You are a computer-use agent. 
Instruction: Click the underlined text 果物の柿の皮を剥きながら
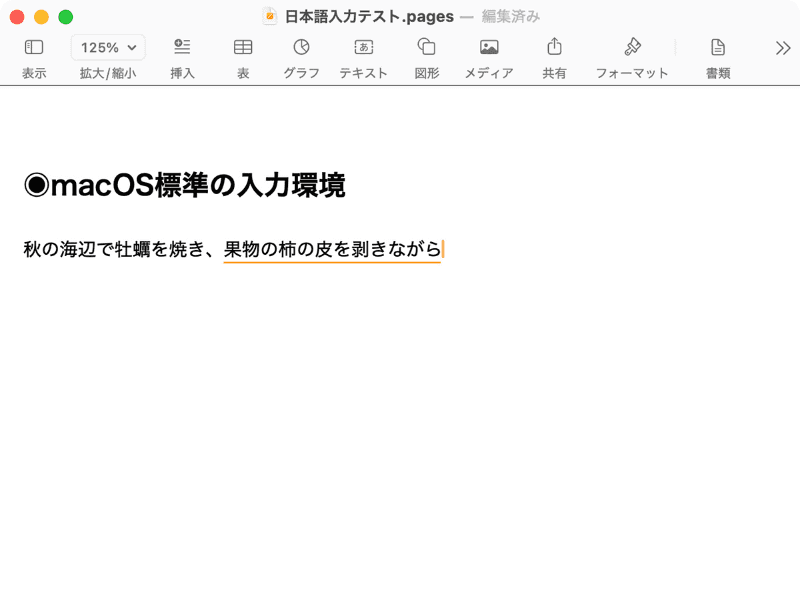coord(332,249)
